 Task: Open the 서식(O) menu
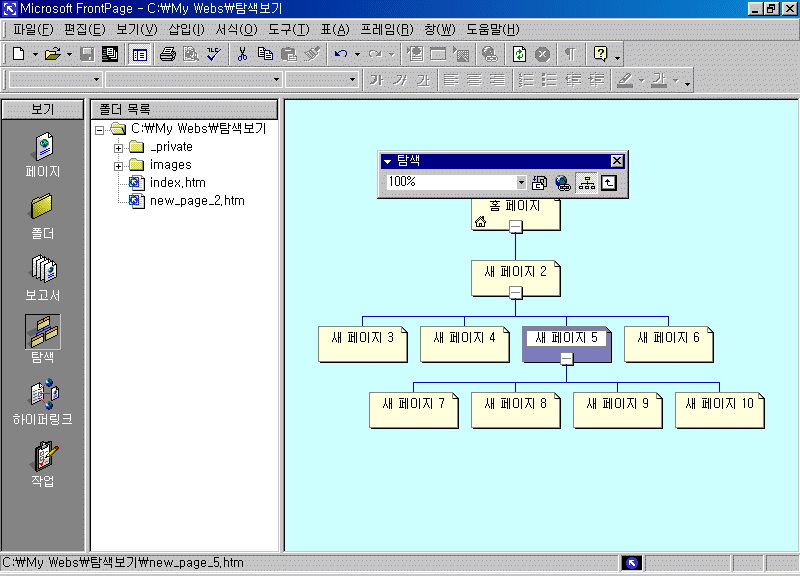pos(236,30)
